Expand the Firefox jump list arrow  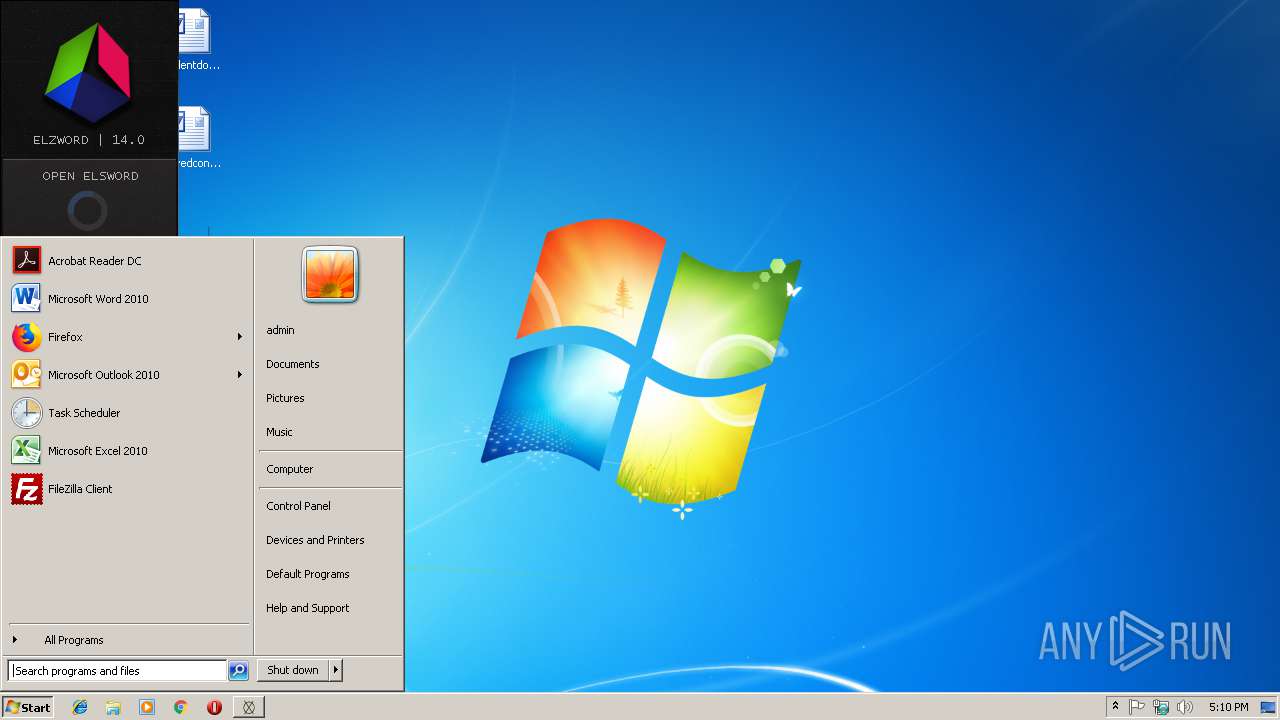[x=240, y=337]
